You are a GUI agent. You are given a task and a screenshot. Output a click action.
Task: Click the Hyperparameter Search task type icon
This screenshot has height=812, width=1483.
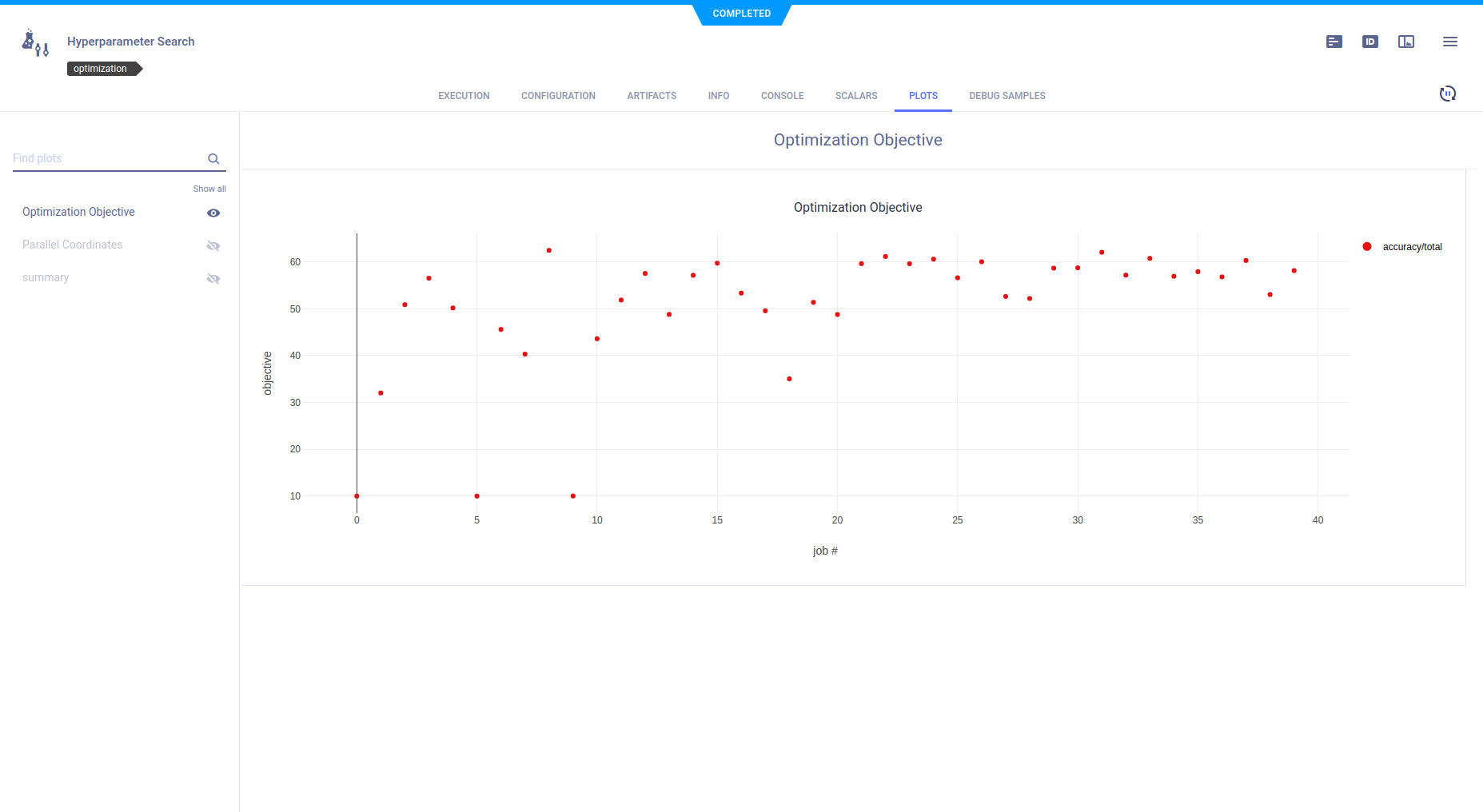tap(35, 43)
